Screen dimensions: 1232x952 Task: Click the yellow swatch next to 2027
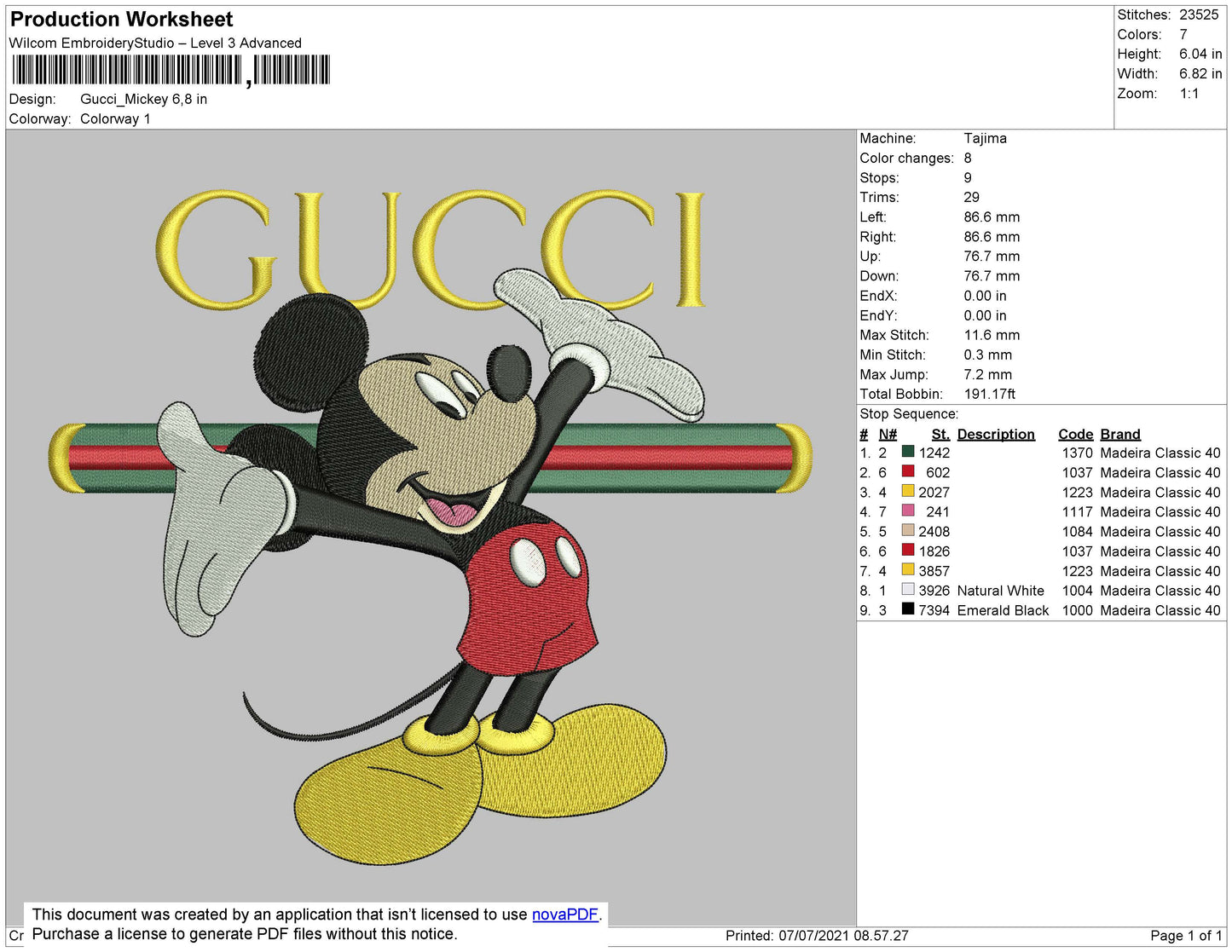point(908,491)
